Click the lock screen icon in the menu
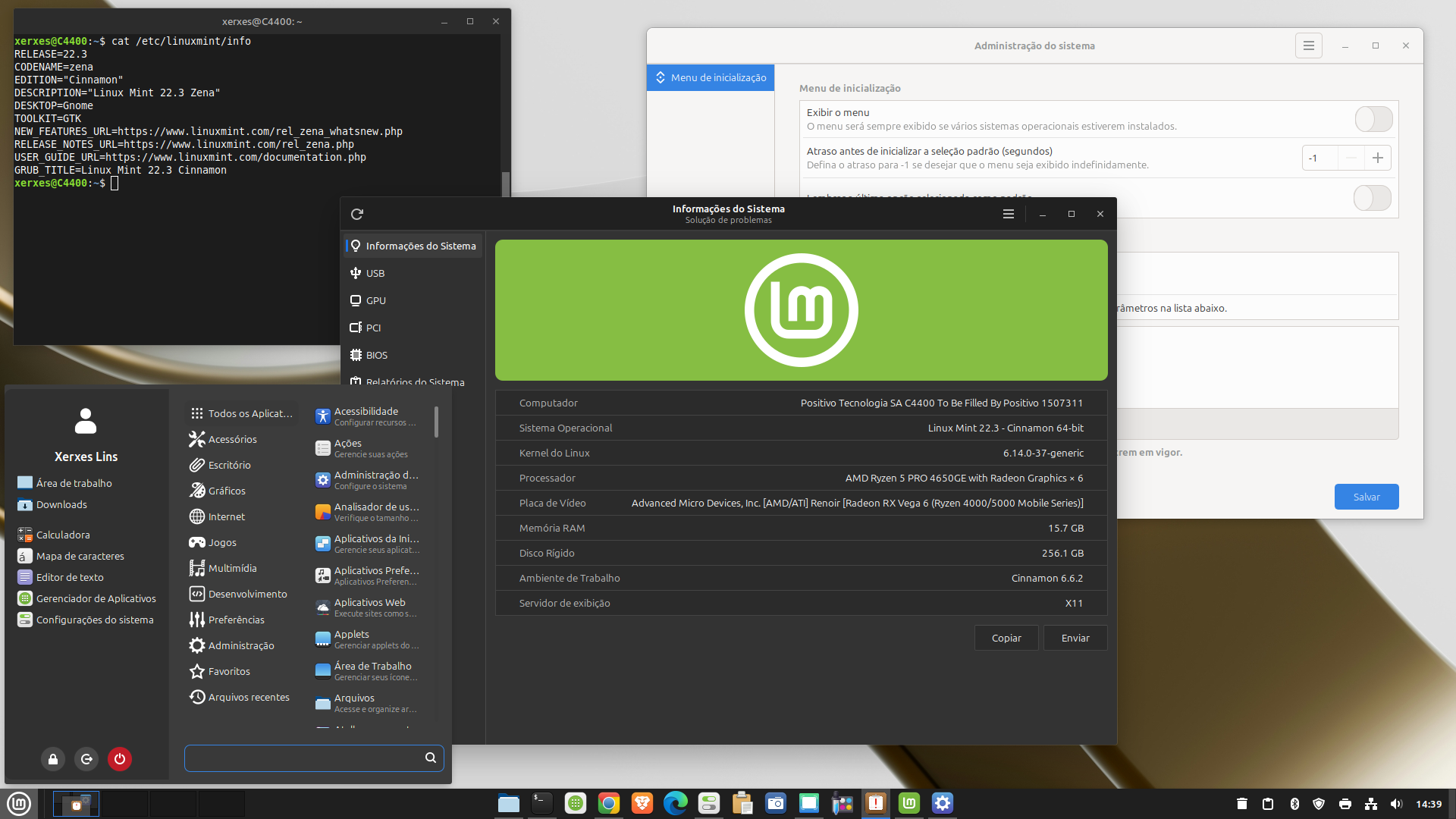The width and height of the screenshot is (1456, 819). (53, 759)
